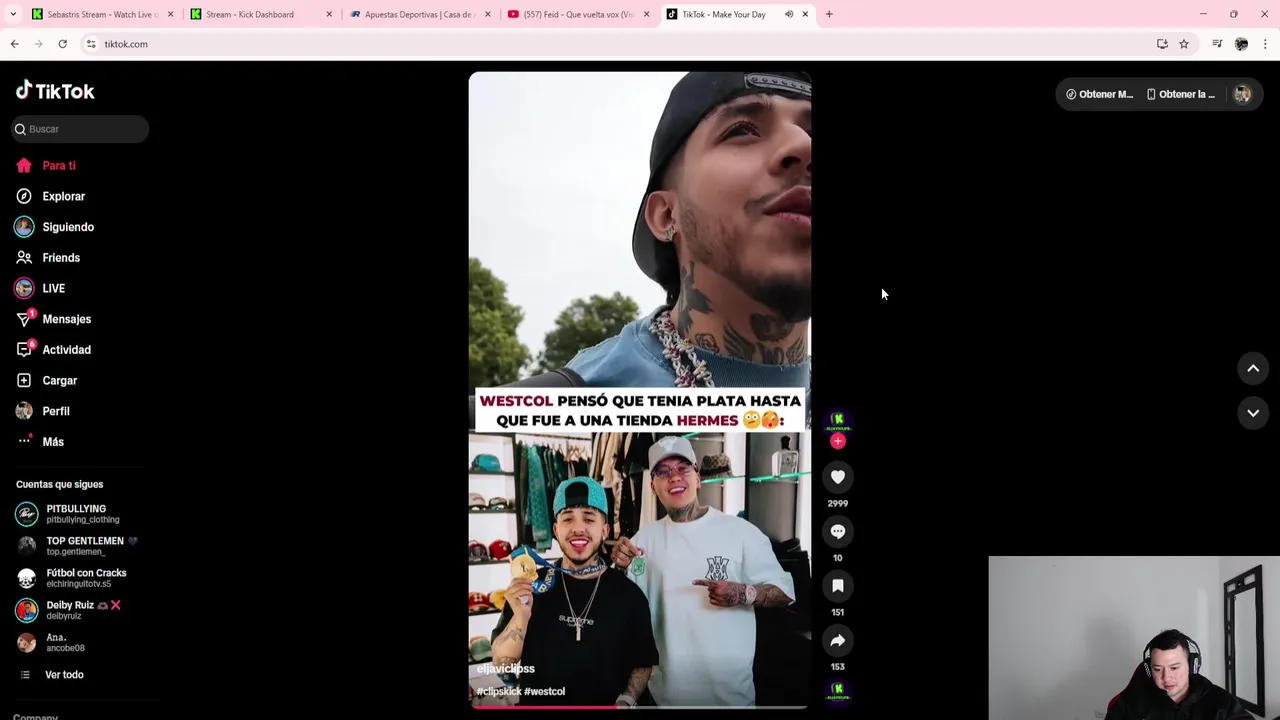Reload the TikTok page
The image size is (1280, 720).
[62, 44]
